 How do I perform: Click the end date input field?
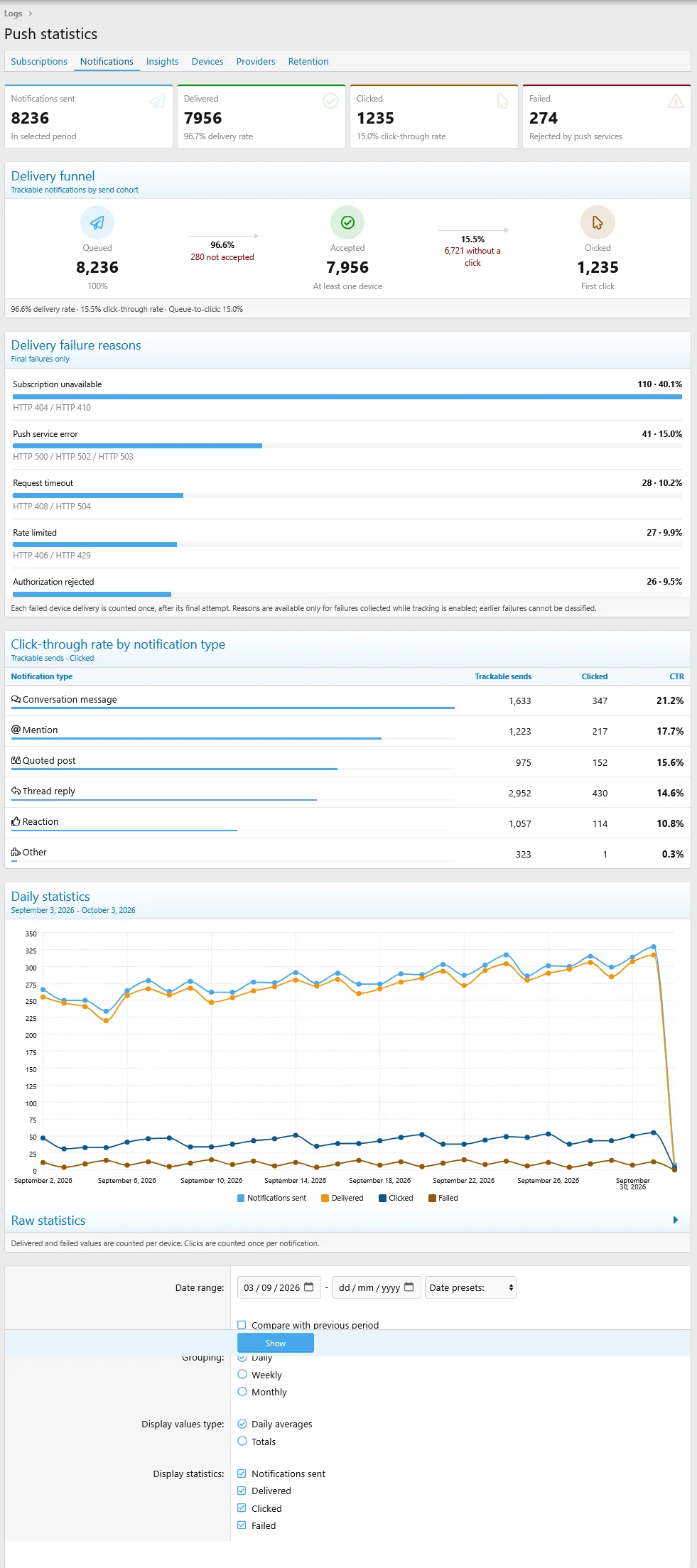pos(377,1287)
